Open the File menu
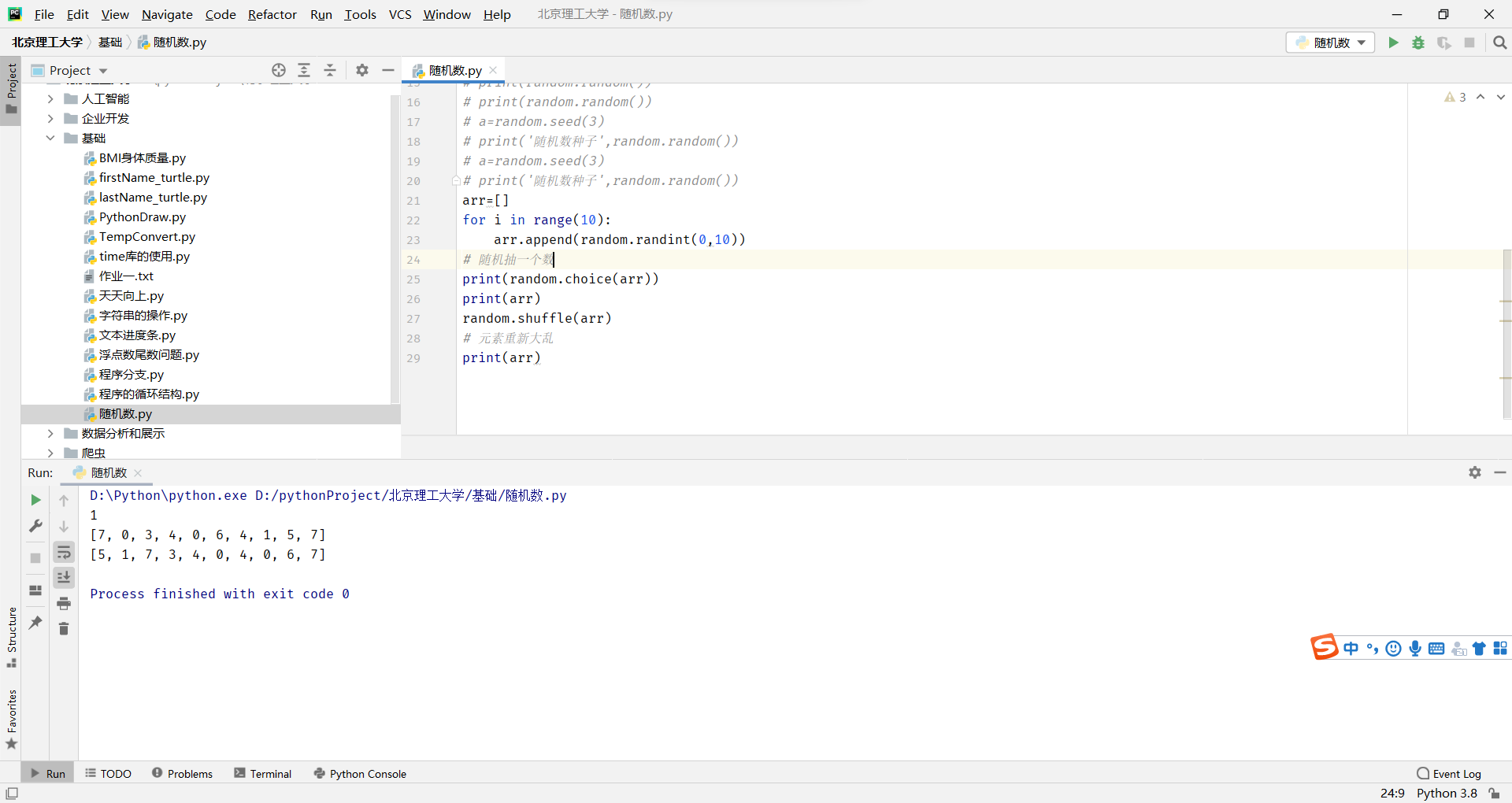 point(44,14)
